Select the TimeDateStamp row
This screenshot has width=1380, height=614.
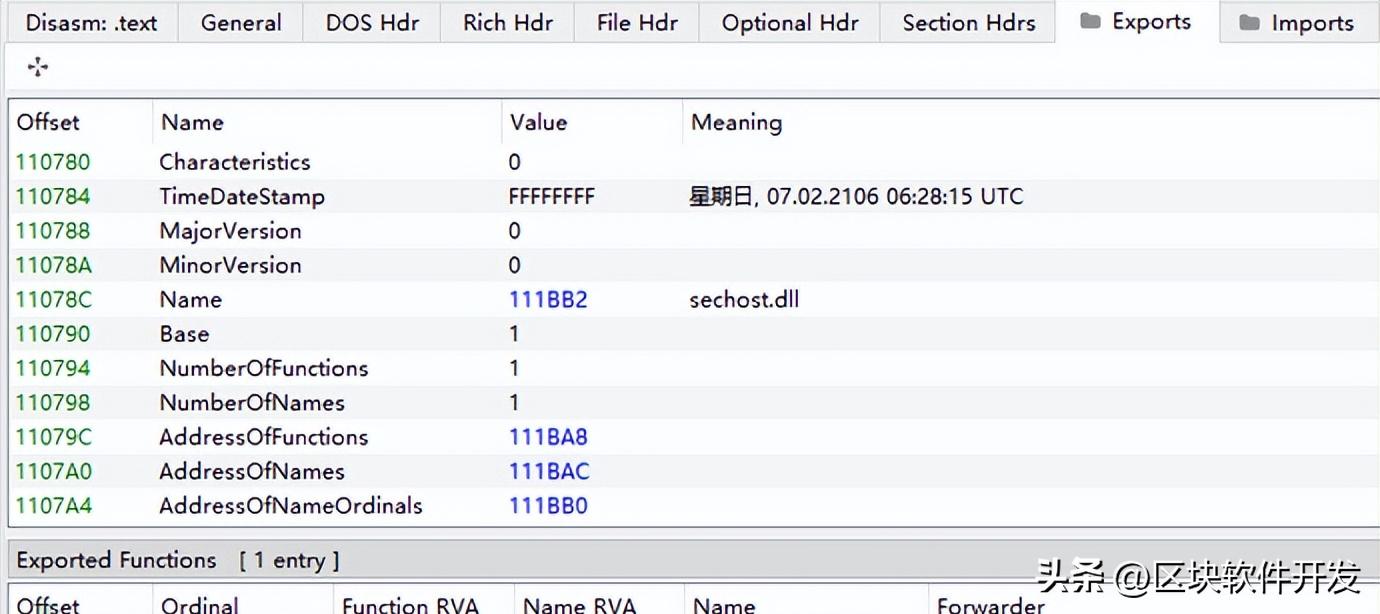(242, 196)
